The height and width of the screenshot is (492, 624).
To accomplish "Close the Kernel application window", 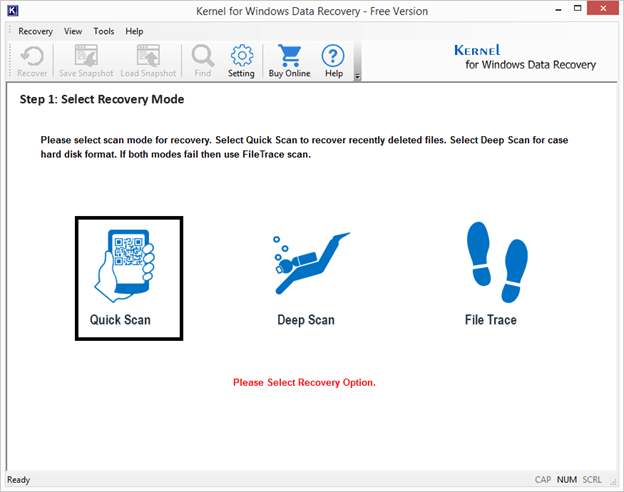I will pyautogui.click(x=603, y=8).
